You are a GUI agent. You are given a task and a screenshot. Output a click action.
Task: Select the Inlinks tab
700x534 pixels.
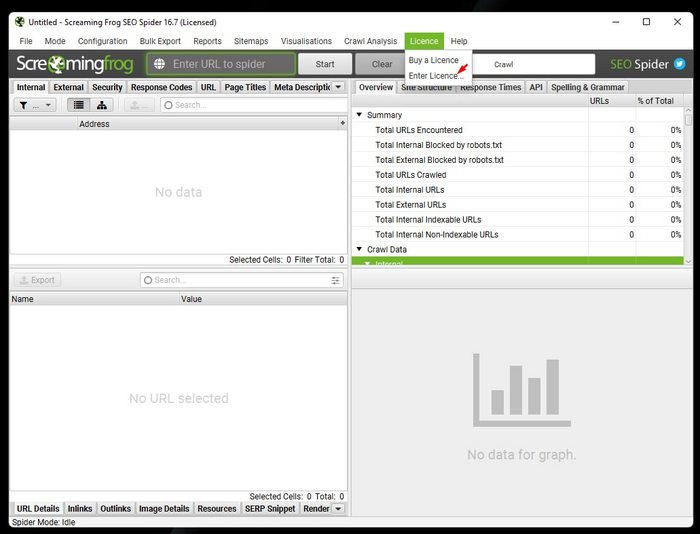pyautogui.click(x=80, y=509)
